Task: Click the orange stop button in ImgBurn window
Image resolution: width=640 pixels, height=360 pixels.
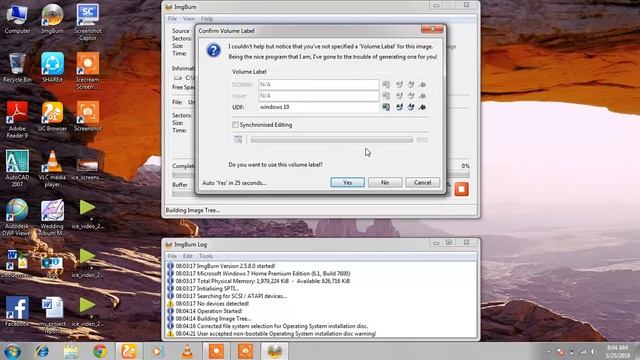Action: (462, 189)
